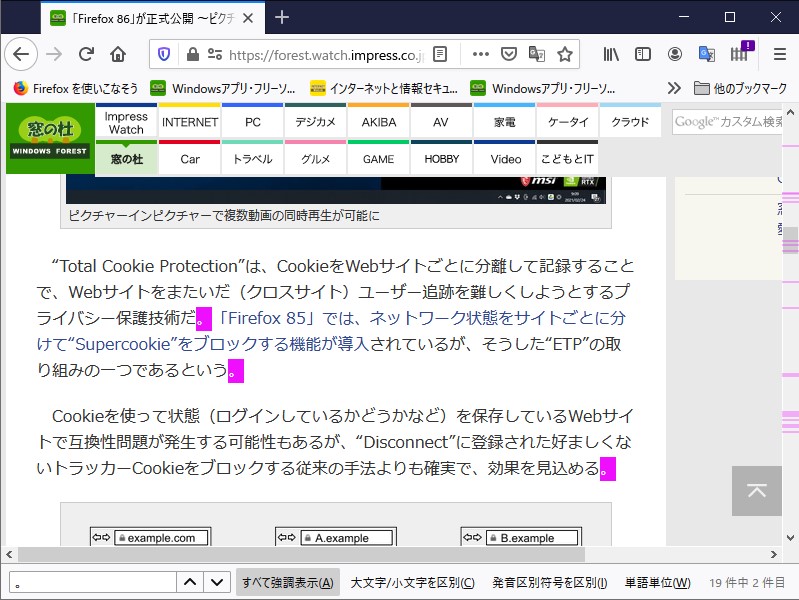Viewport: 799px width, 600px height.
Task: Toggle 発音区別符号を区別 option
Action: pyautogui.click(x=549, y=582)
